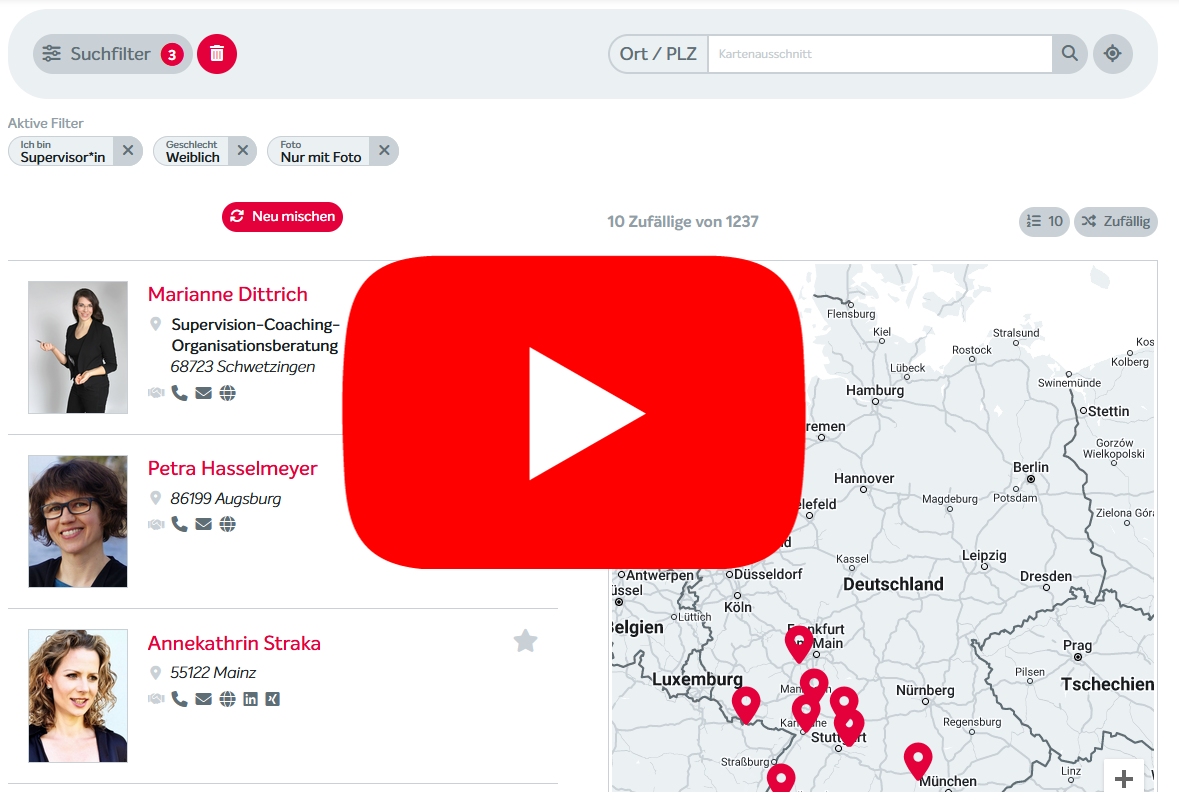Viewport: 1179px width, 792px height.
Task: Open Marianne Dittrich's profile name link
Action: click(228, 294)
